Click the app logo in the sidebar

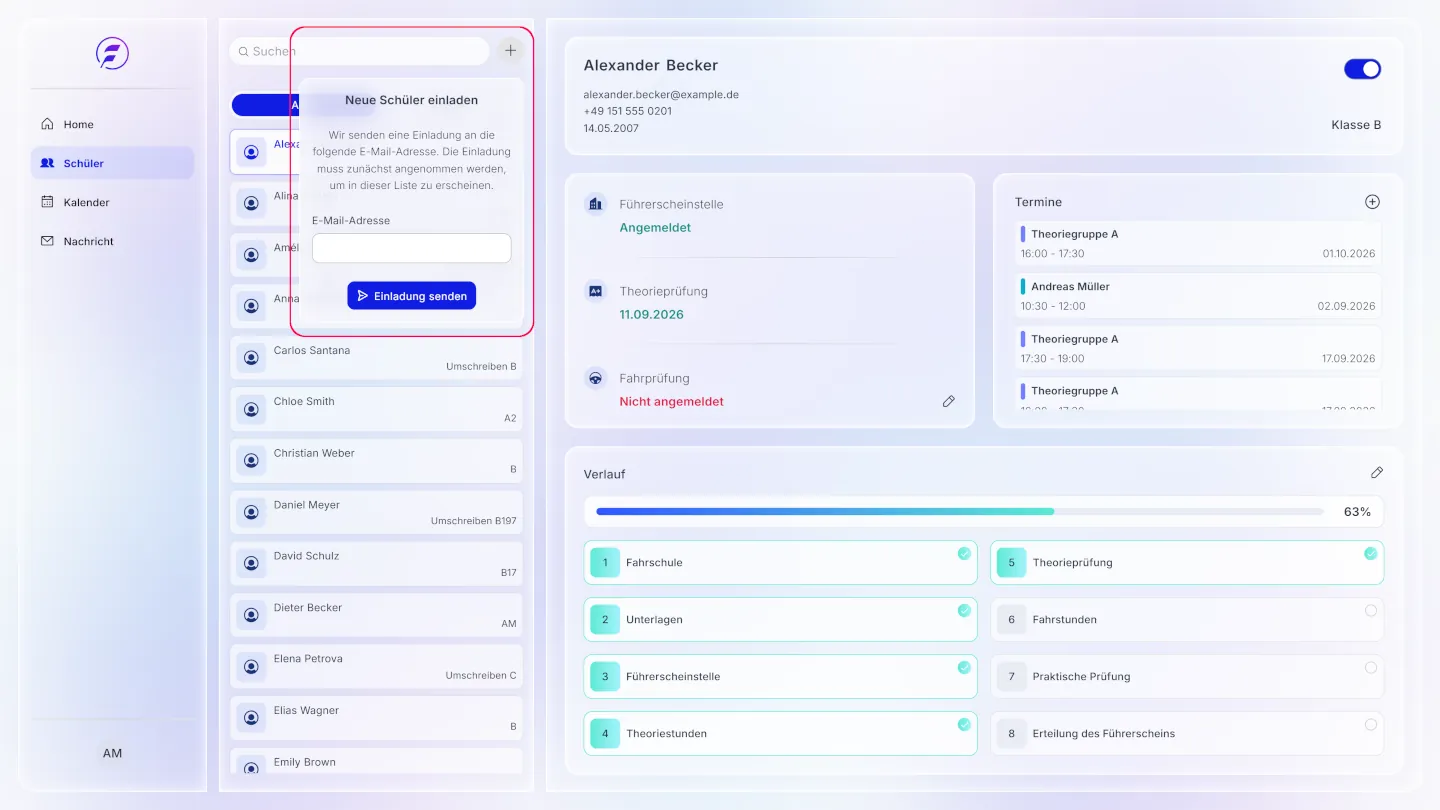point(112,53)
